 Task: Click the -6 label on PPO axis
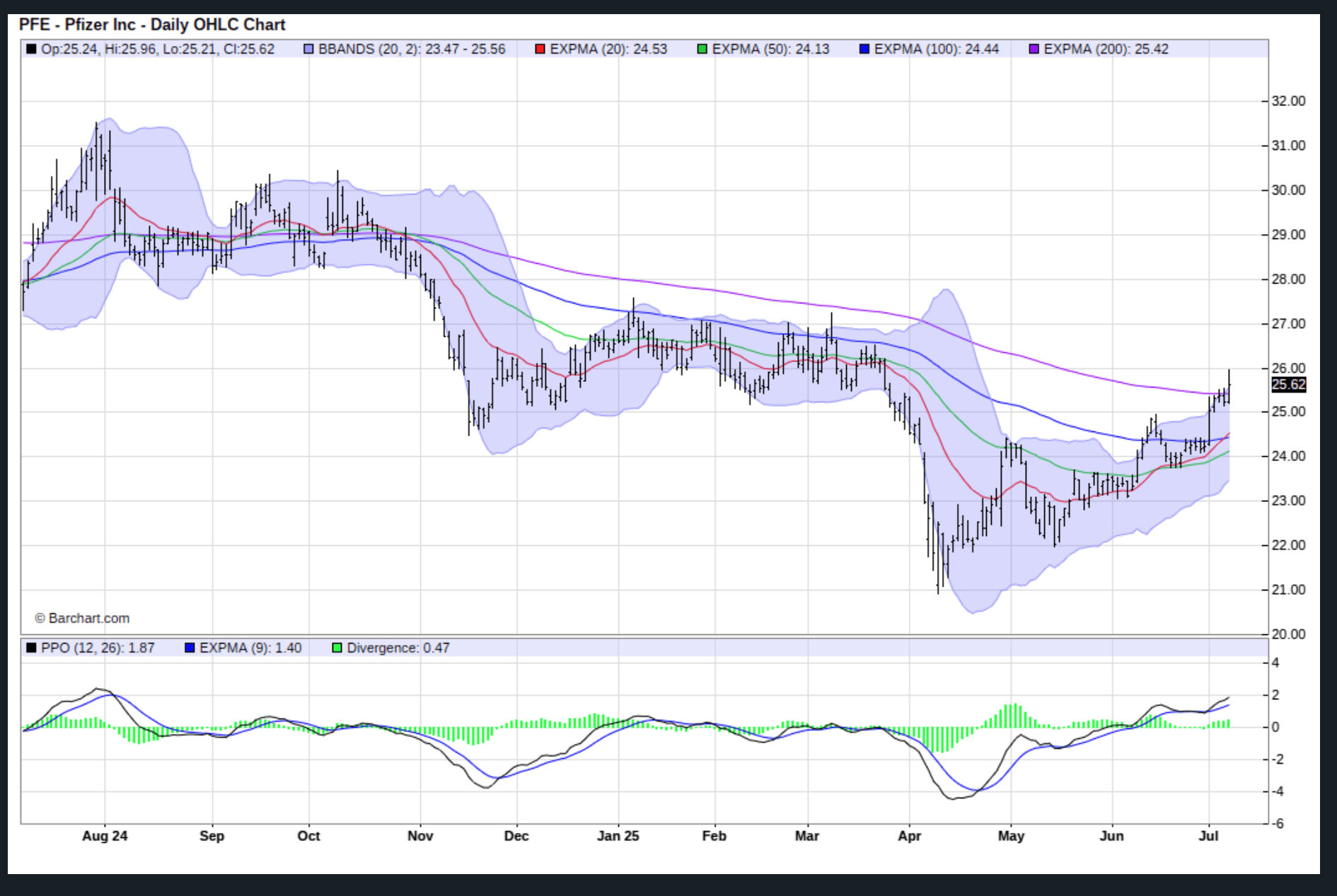pos(1278,824)
